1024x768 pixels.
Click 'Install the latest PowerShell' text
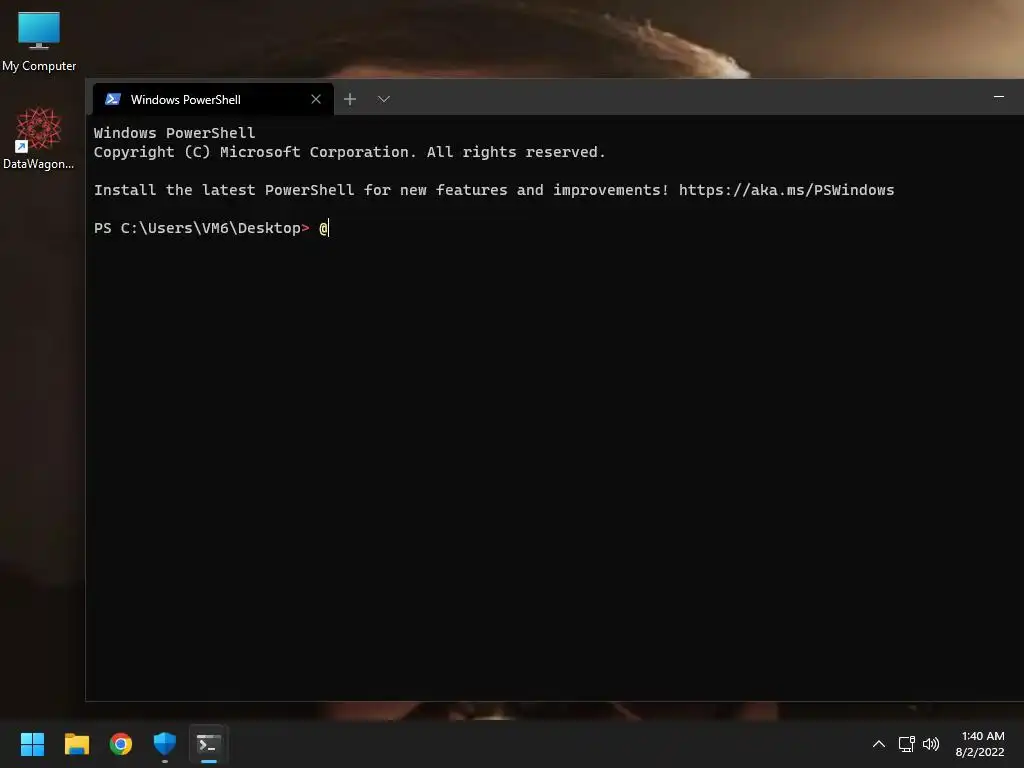pos(224,190)
